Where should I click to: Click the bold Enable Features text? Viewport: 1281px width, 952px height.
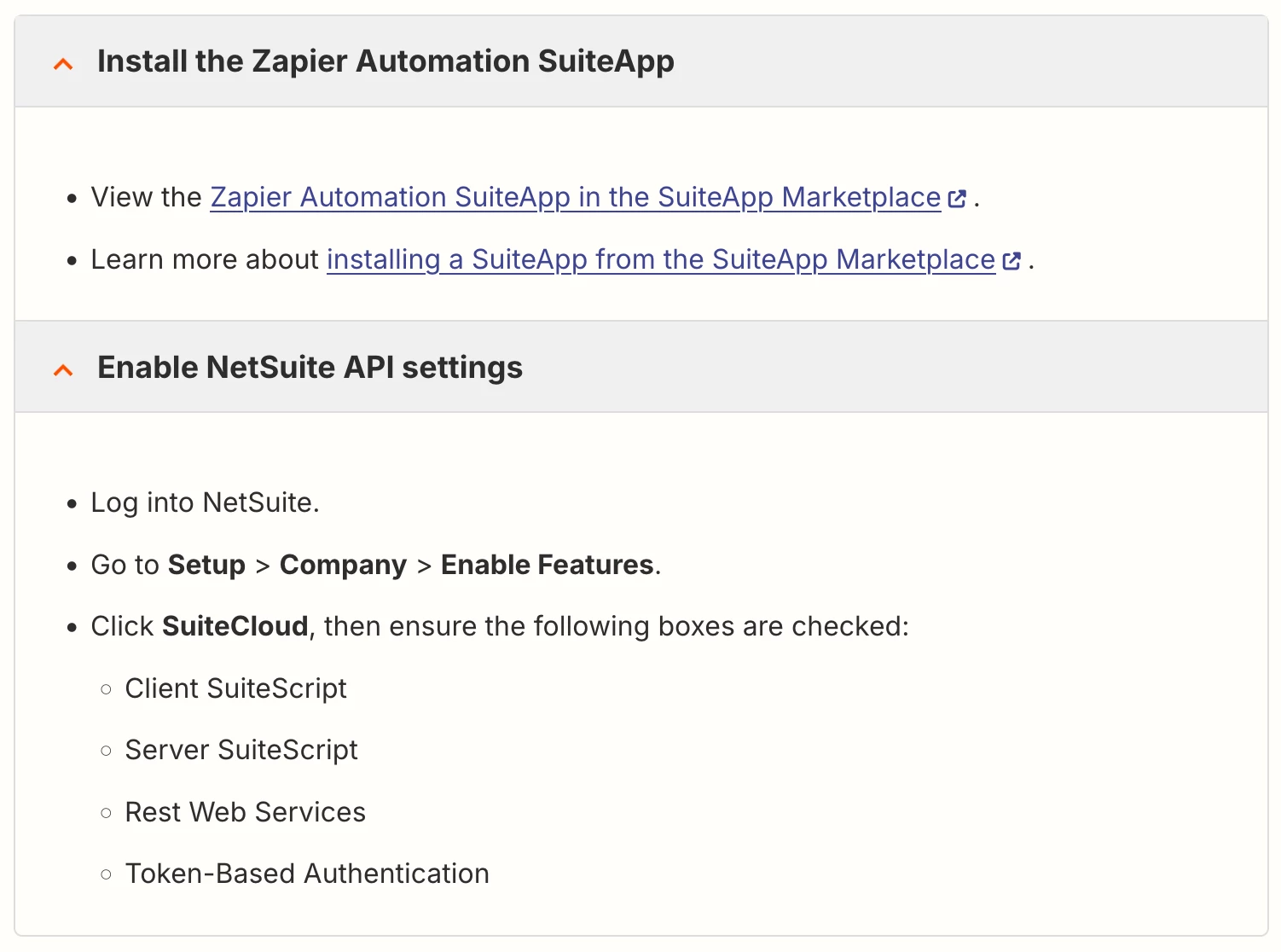pos(548,565)
